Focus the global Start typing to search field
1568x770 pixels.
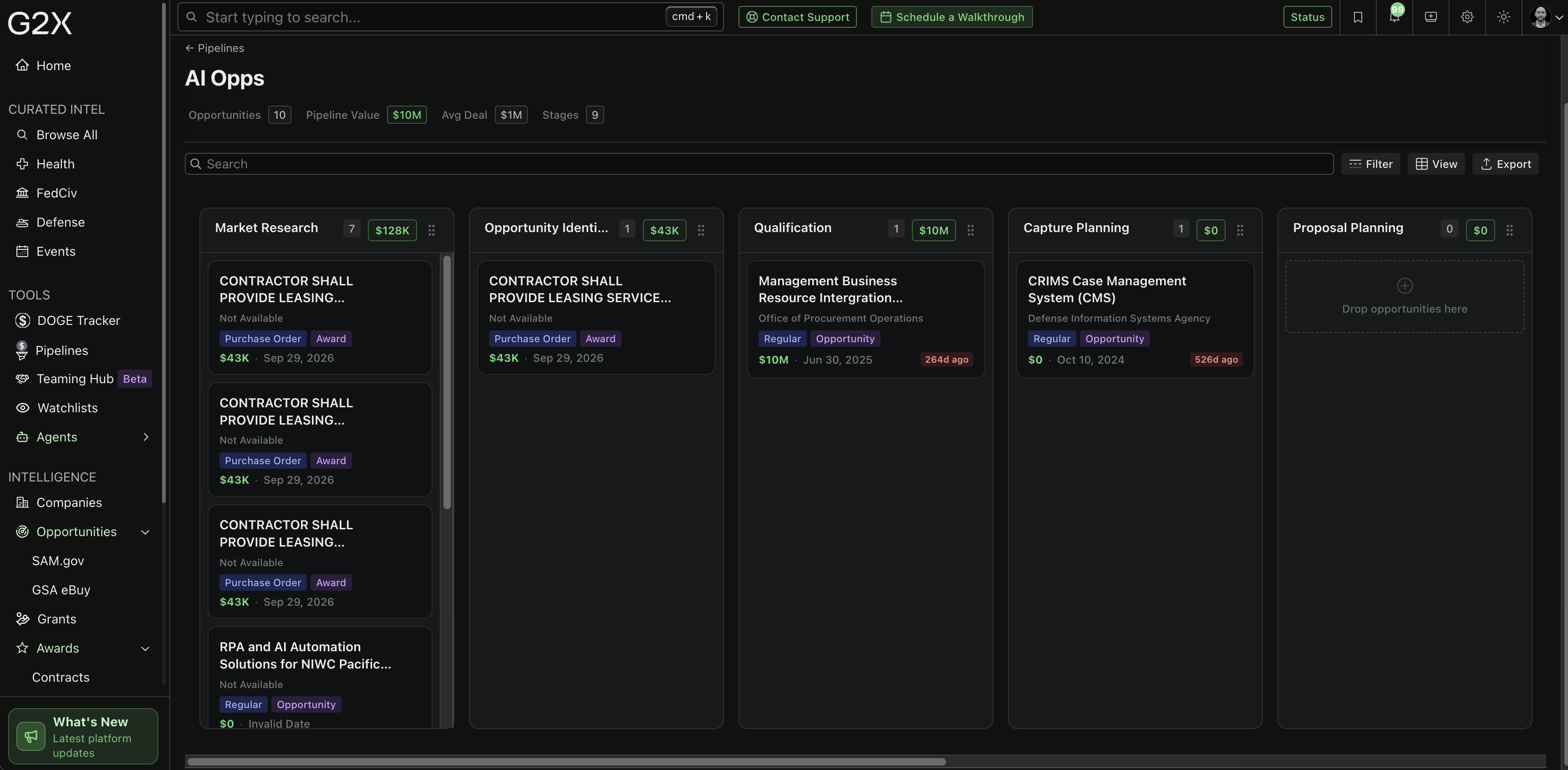point(450,17)
